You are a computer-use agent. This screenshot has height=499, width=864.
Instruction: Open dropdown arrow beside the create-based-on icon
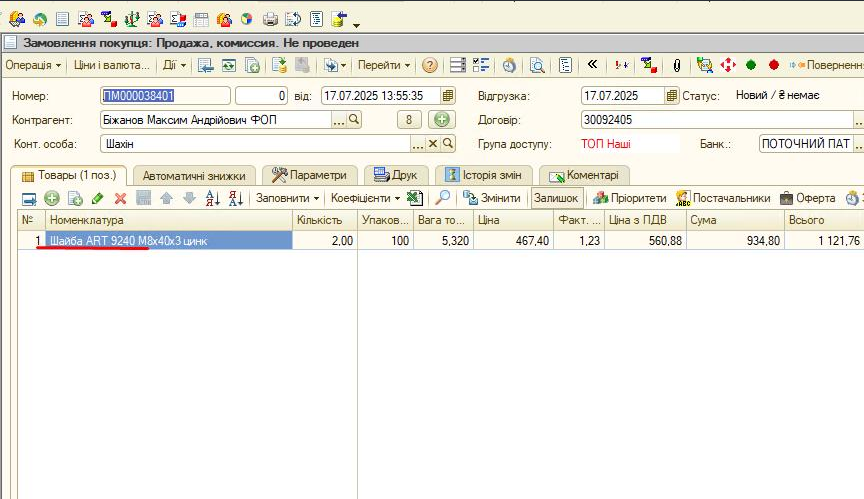point(343,66)
